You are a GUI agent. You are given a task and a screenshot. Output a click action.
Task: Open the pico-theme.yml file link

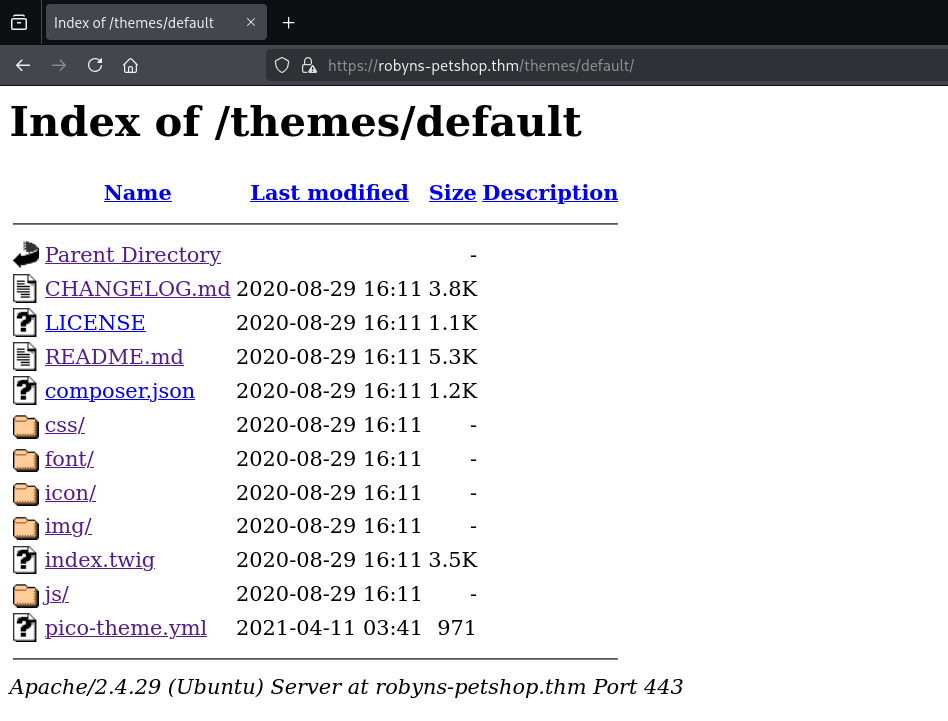click(x=125, y=628)
